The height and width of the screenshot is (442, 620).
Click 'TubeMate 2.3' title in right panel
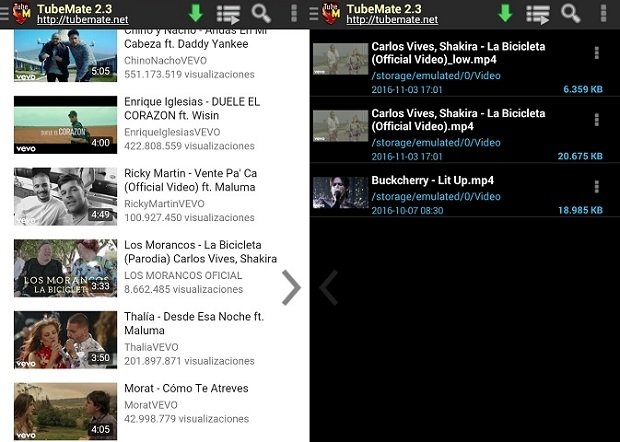coord(384,9)
